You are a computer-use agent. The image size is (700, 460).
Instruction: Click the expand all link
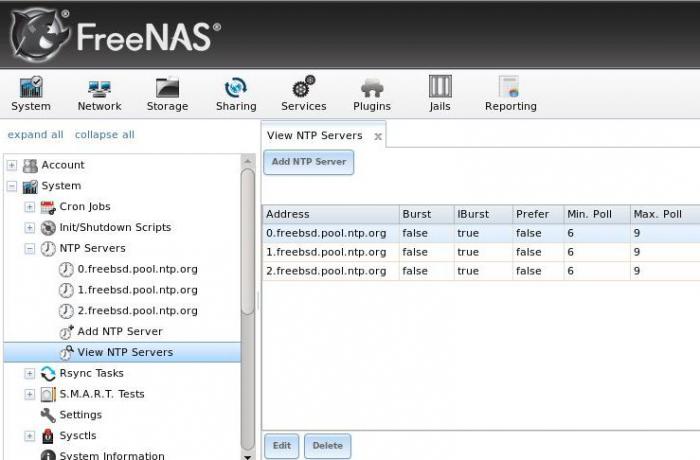pos(35,134)
